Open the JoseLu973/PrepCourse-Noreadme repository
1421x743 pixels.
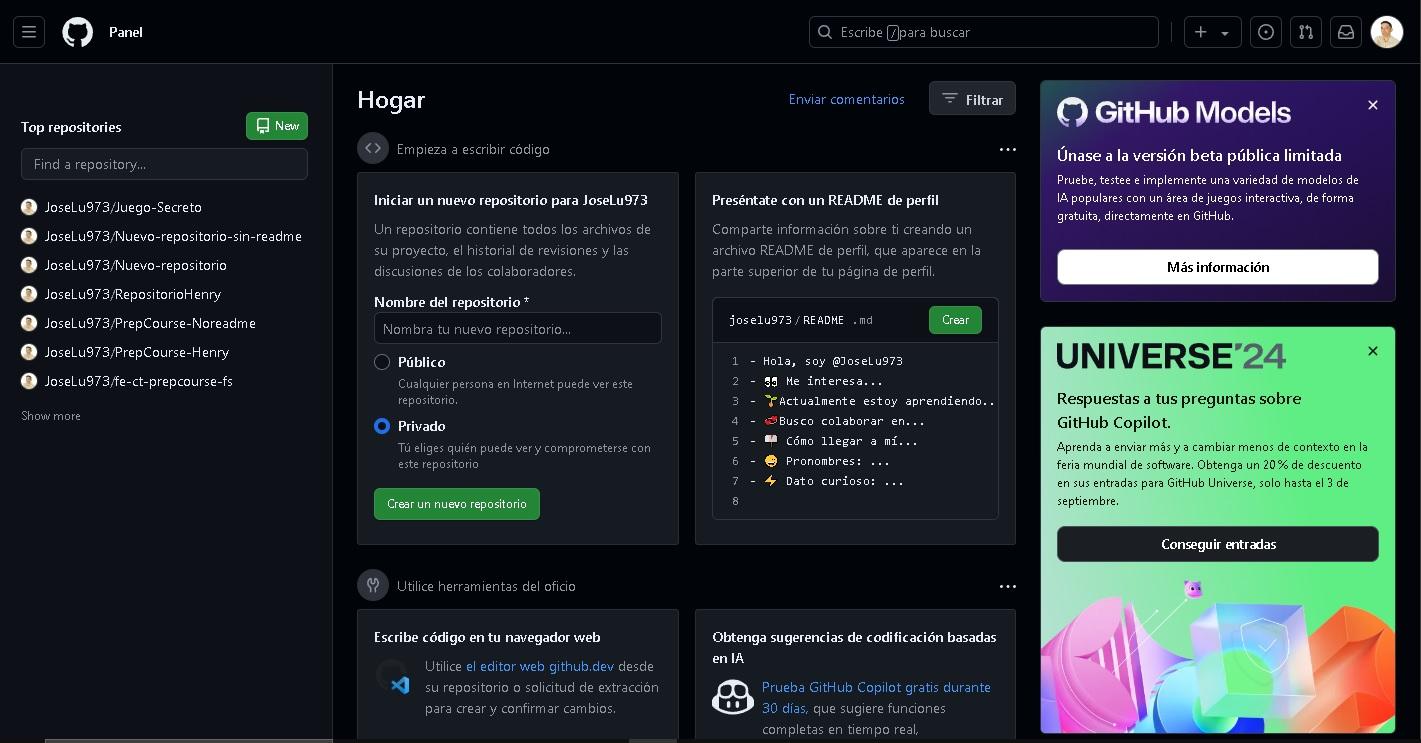[150, 323]
